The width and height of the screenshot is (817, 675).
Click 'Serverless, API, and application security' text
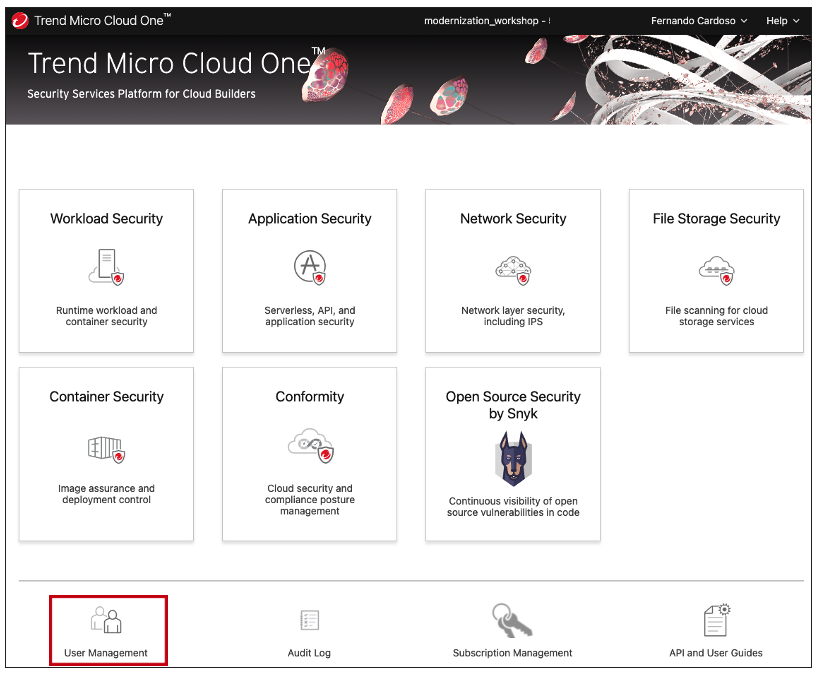310,316
